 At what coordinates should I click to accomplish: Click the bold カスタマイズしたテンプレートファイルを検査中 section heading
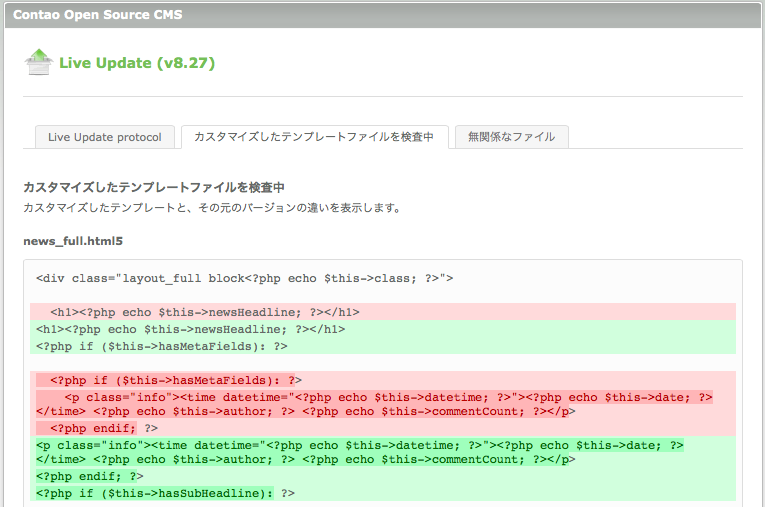click(154, 187)
